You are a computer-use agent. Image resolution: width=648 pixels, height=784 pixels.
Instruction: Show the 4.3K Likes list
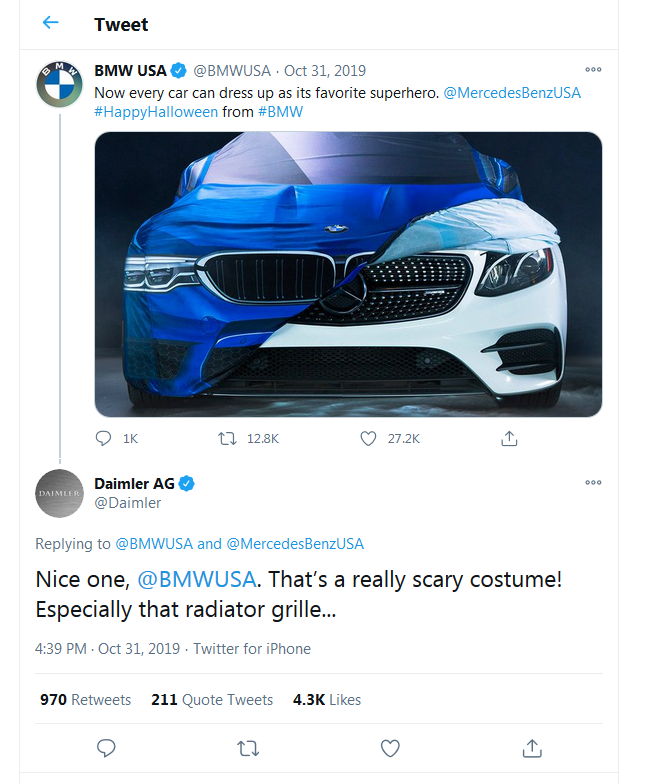point(327,700)
